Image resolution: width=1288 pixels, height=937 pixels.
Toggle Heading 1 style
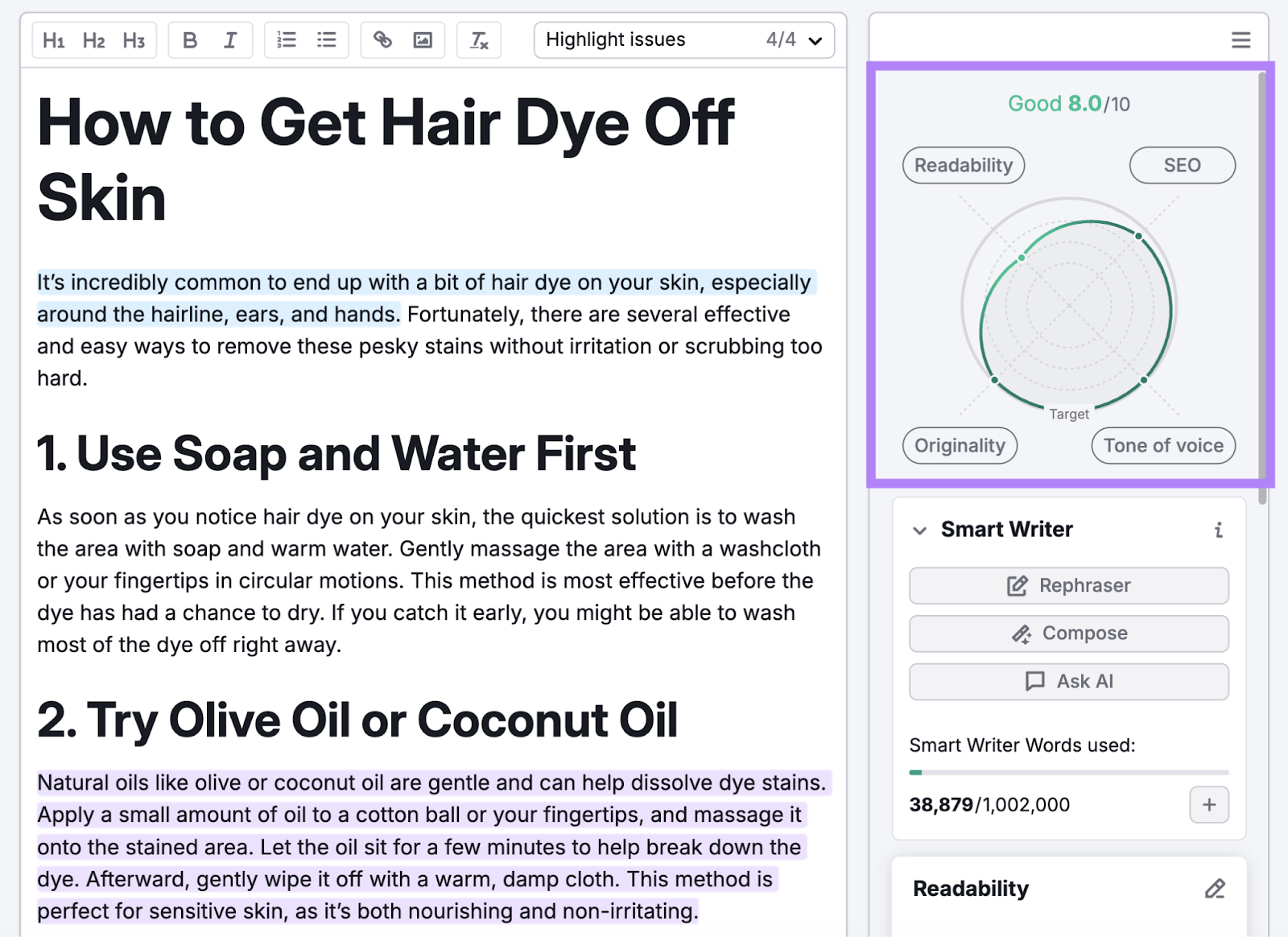click(54, 40)
